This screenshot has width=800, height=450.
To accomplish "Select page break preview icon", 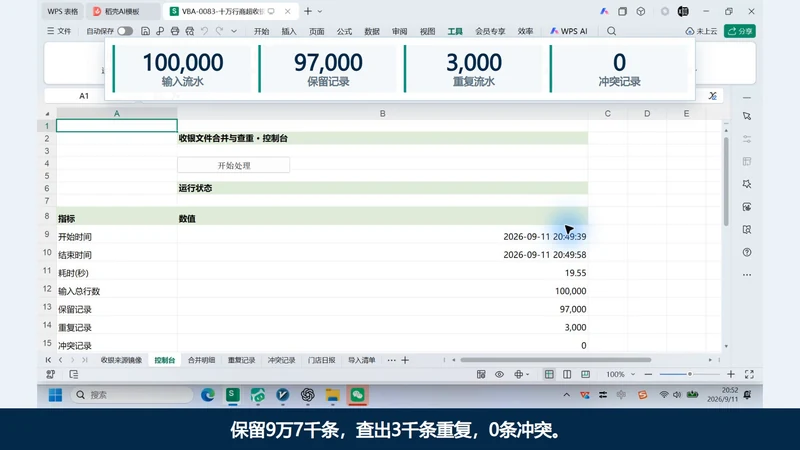I will (x=585, y=374).
